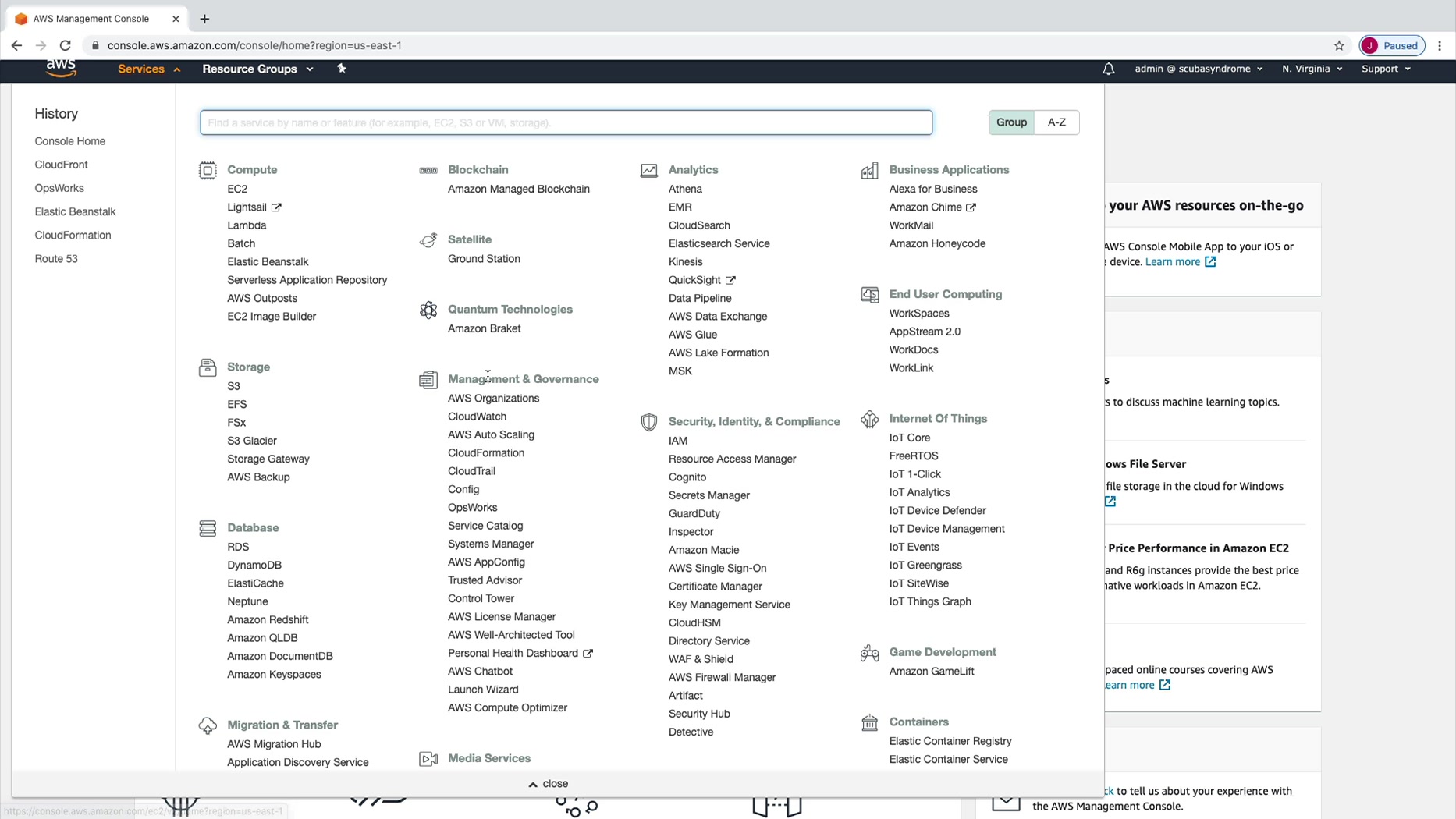Open the admin @ scubasyndrome account menu
This screenshot has width=1456, height=819.
click(x=1199, y=69)
